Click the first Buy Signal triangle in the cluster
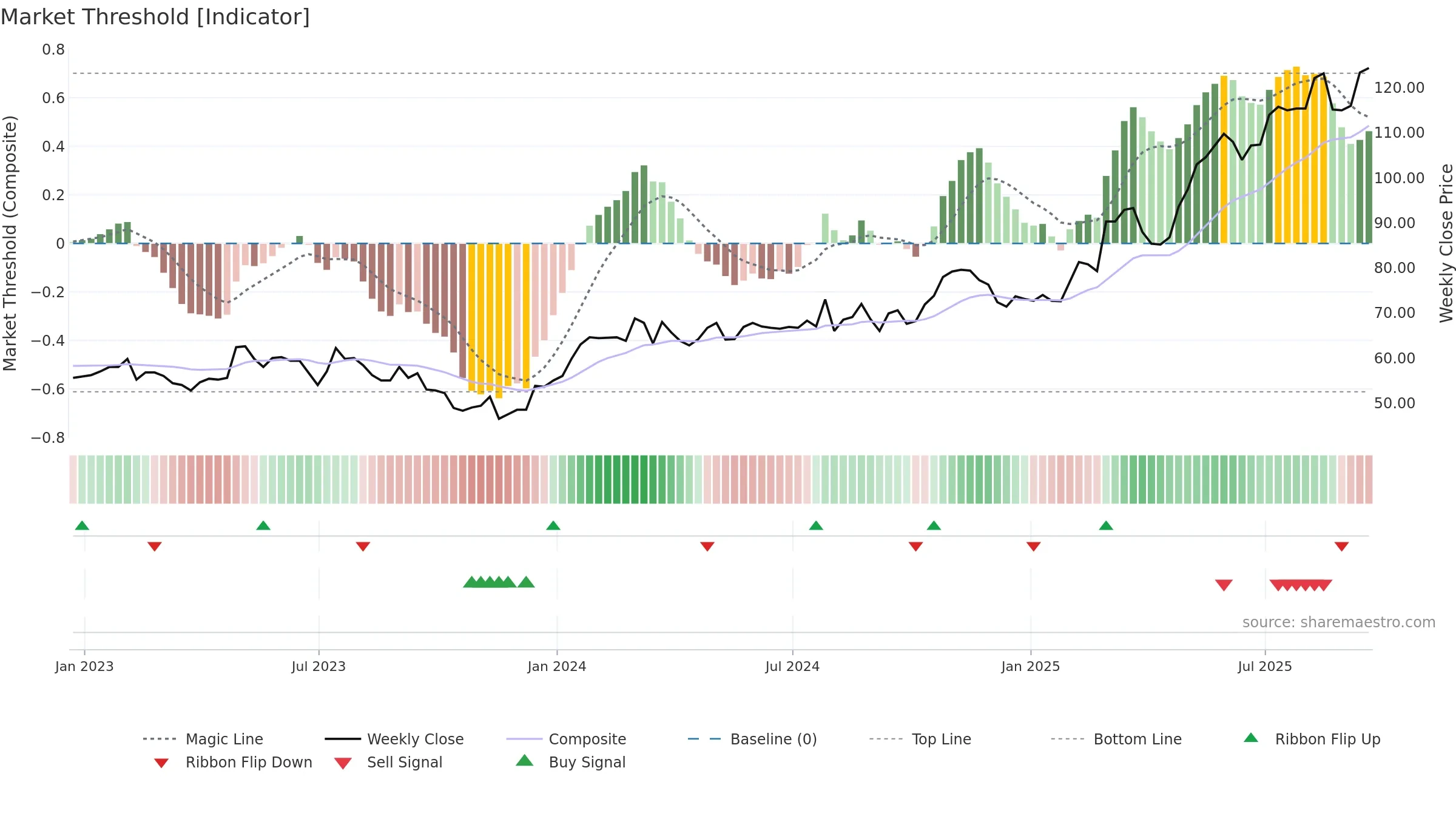The height and width of the screenshot is (819, 1456). pyautogui.click(x=471, y=582)
